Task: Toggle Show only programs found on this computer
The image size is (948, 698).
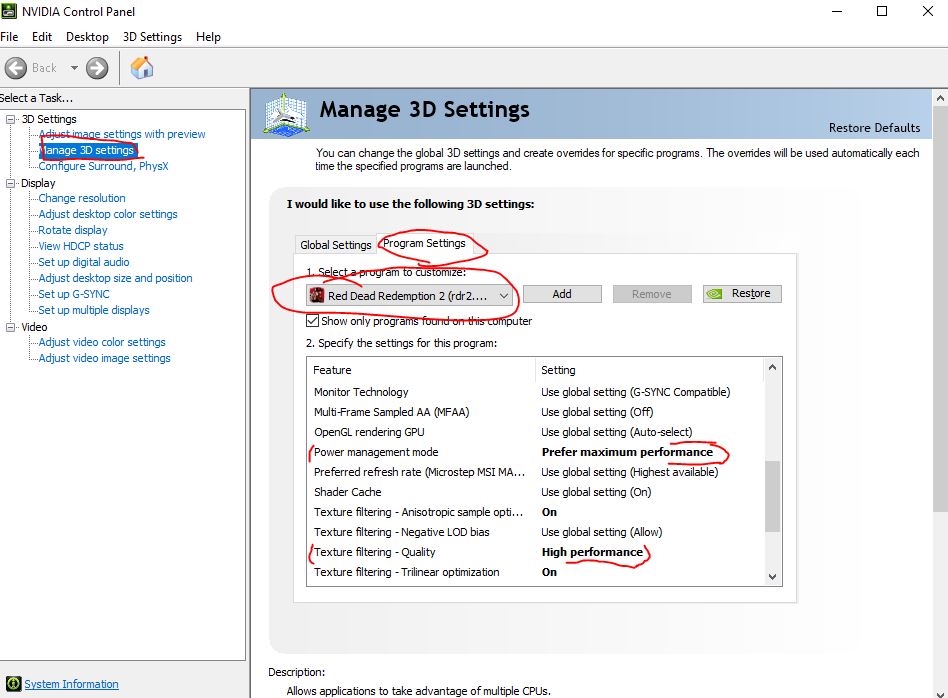Action: point(312,321)
